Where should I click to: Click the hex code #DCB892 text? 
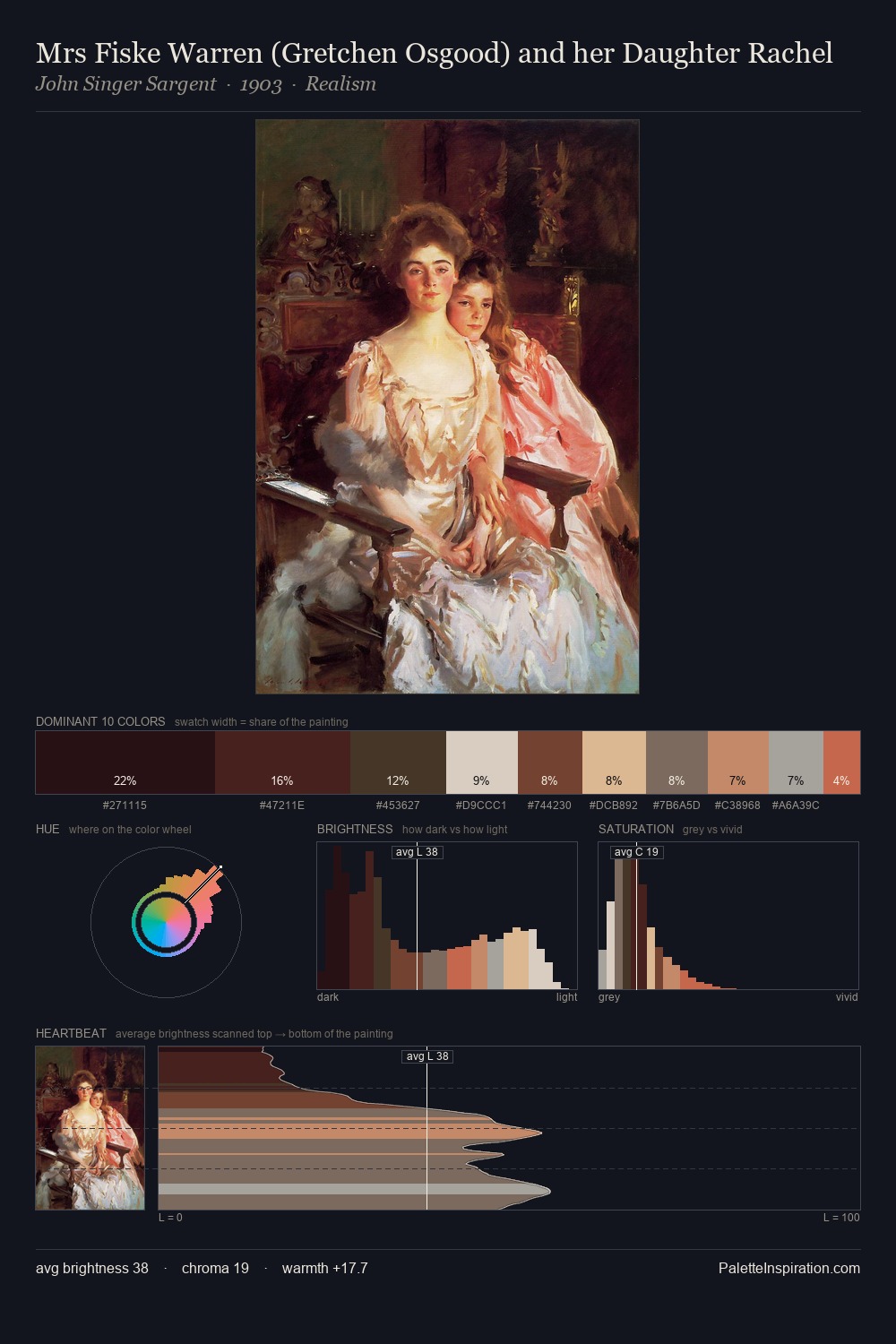pyautogui.click(x=614, y=806)
